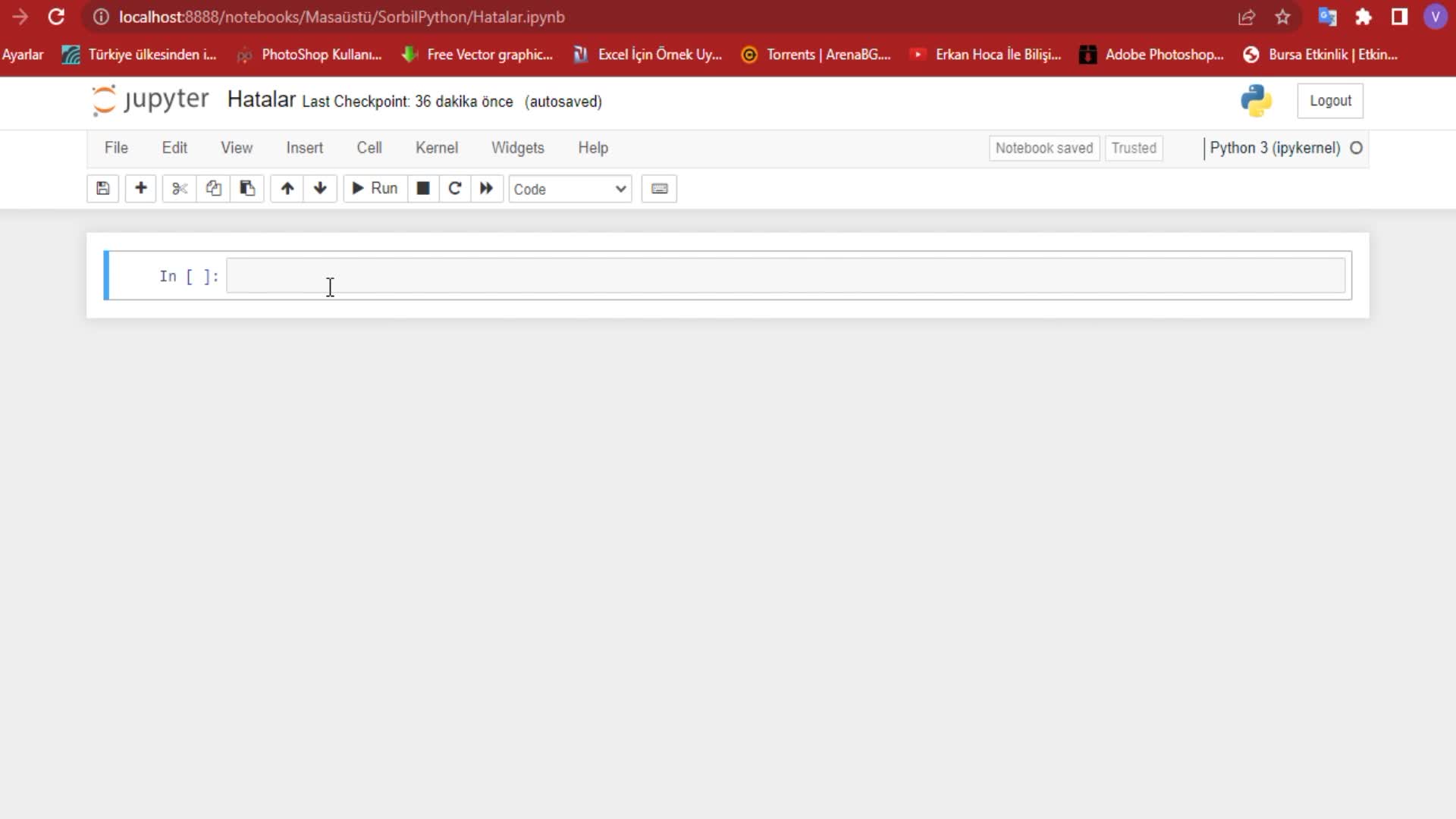Open the command palette keyboard icon
This screenshot has width=1456, height=819.
(659, 189)
